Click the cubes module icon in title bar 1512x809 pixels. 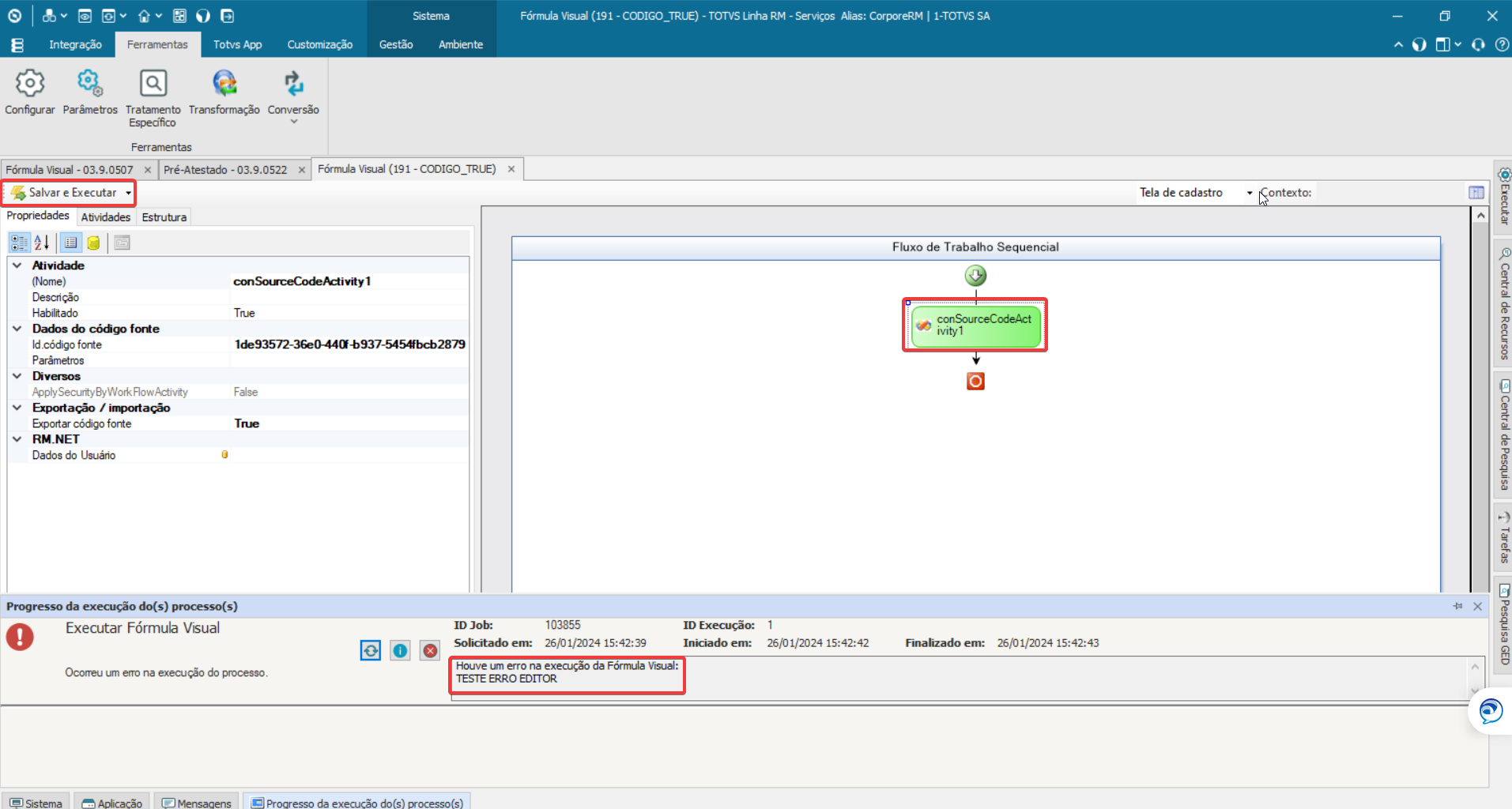[x=49, y=16]
